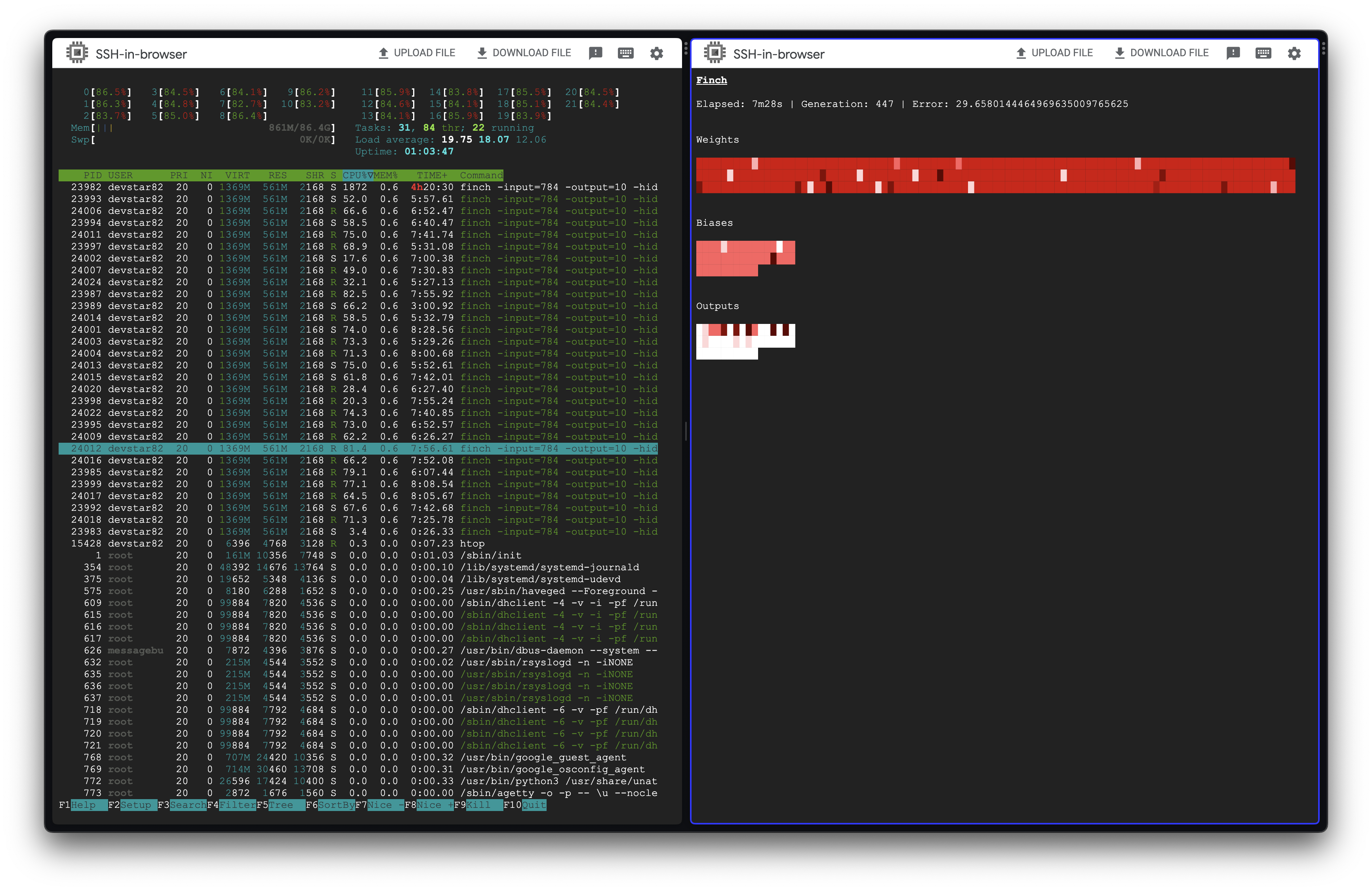Image resolution: width=1372 pixels, height=891 pixels.
Task: Open the keyboard icon in the left SSH window
Action: tap(625, 53)
